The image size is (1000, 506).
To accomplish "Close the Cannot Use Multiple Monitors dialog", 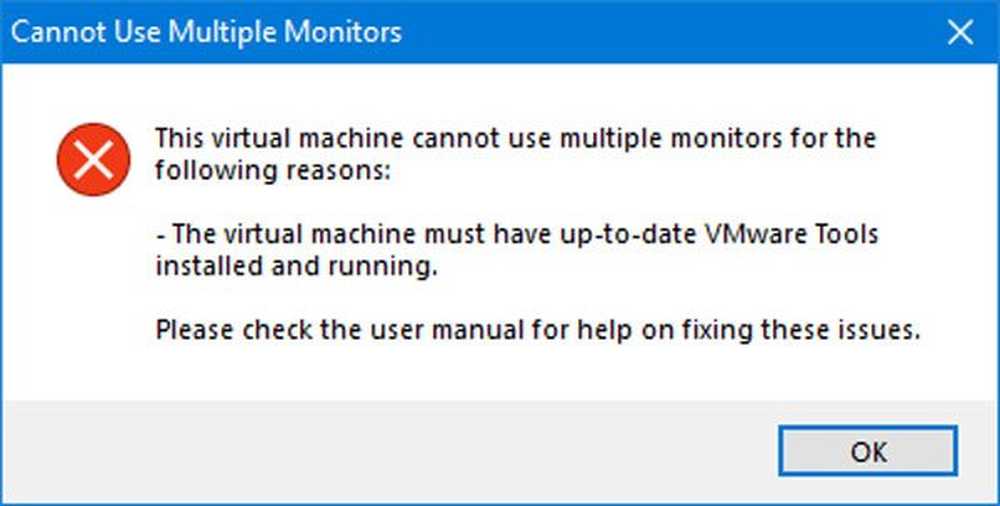I will point(960,32).
